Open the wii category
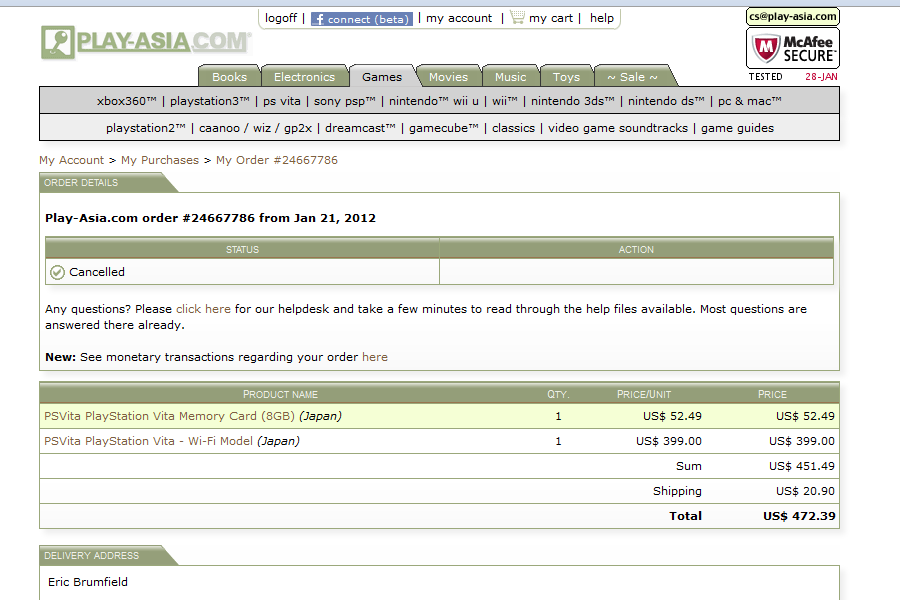900x600 pixels. tap(505, 101)
